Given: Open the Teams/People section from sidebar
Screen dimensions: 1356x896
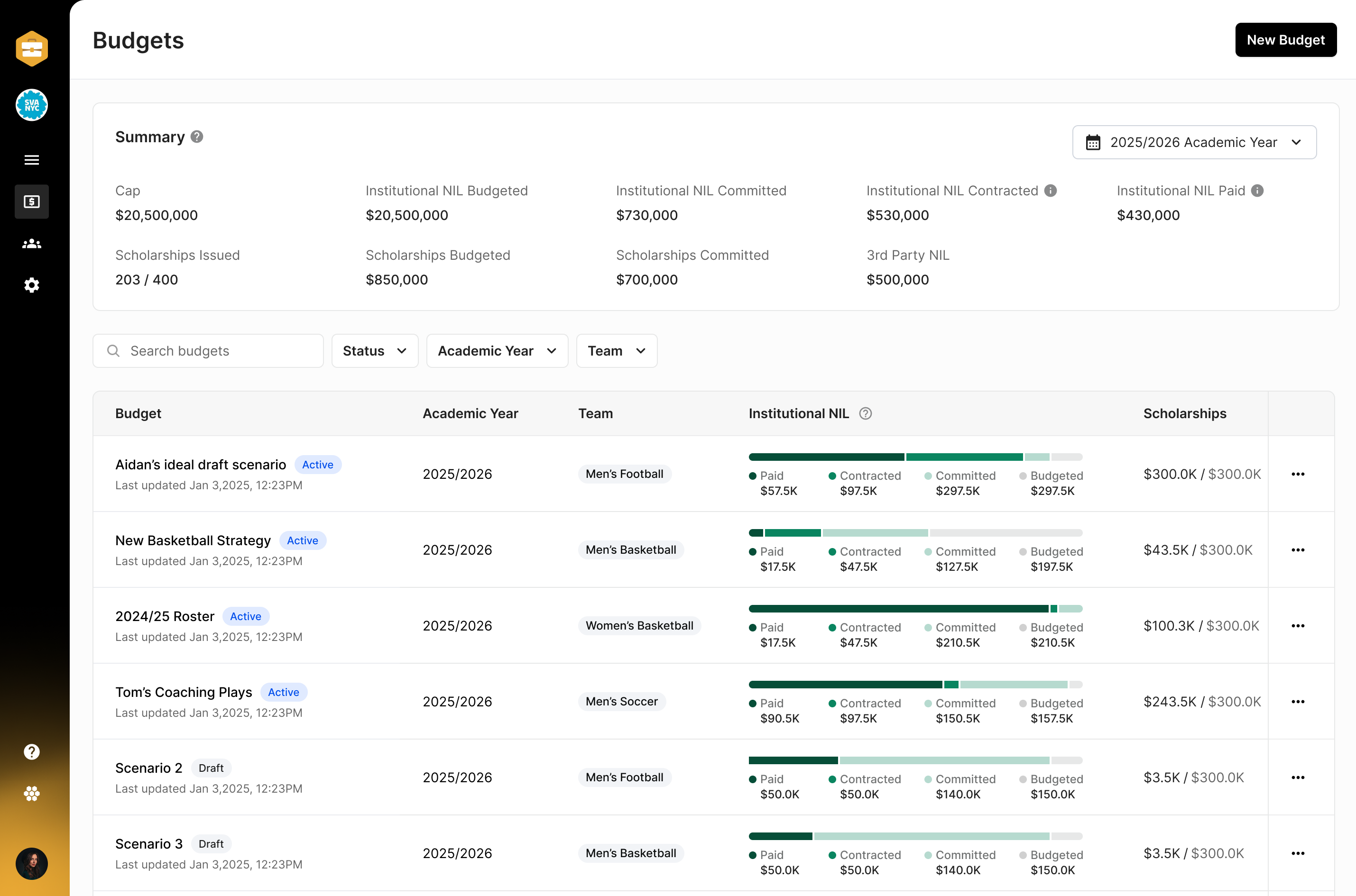Looking at the screenshot, I should click(31, 243).
